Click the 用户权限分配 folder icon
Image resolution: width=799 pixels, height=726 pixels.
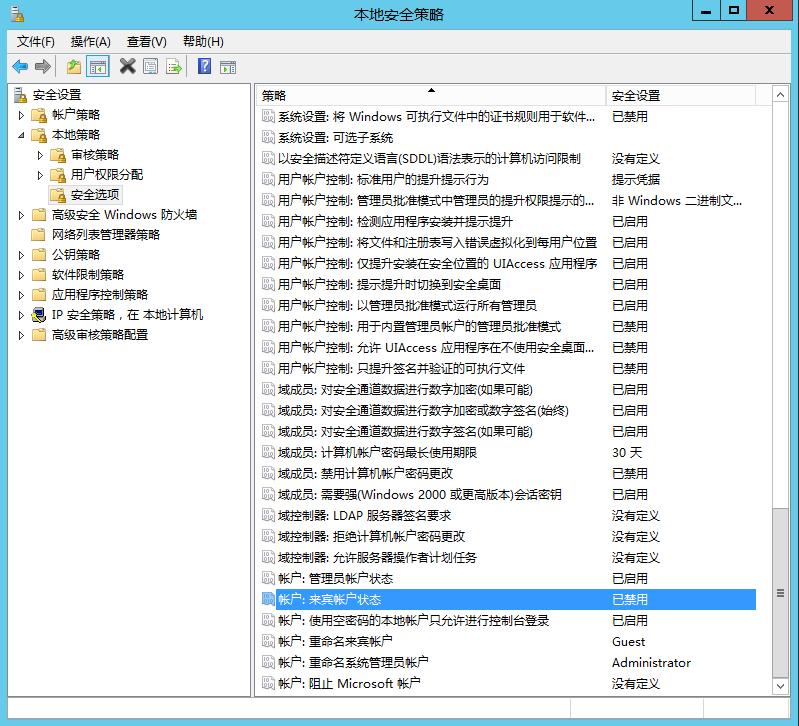tap(58, 175)
